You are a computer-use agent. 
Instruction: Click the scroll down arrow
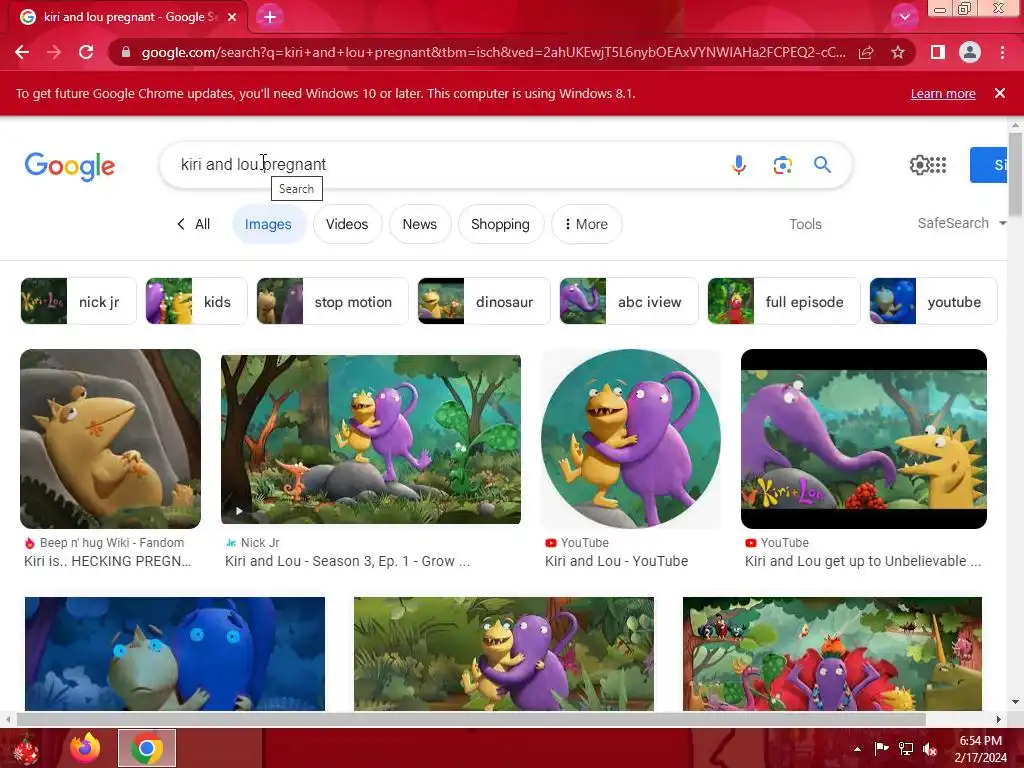click(1015, 702)
